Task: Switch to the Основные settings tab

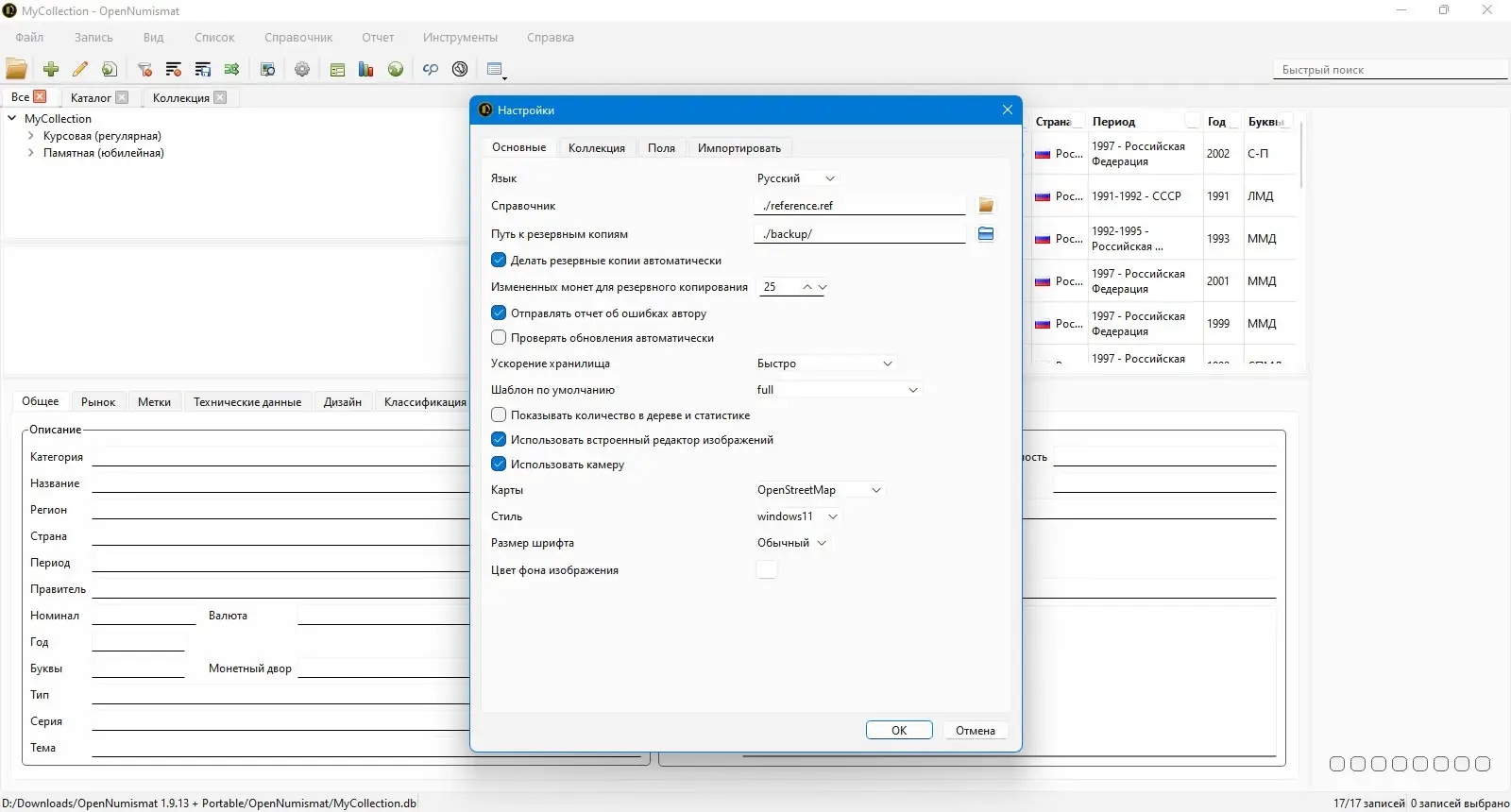Action: [x=518, y=147]
